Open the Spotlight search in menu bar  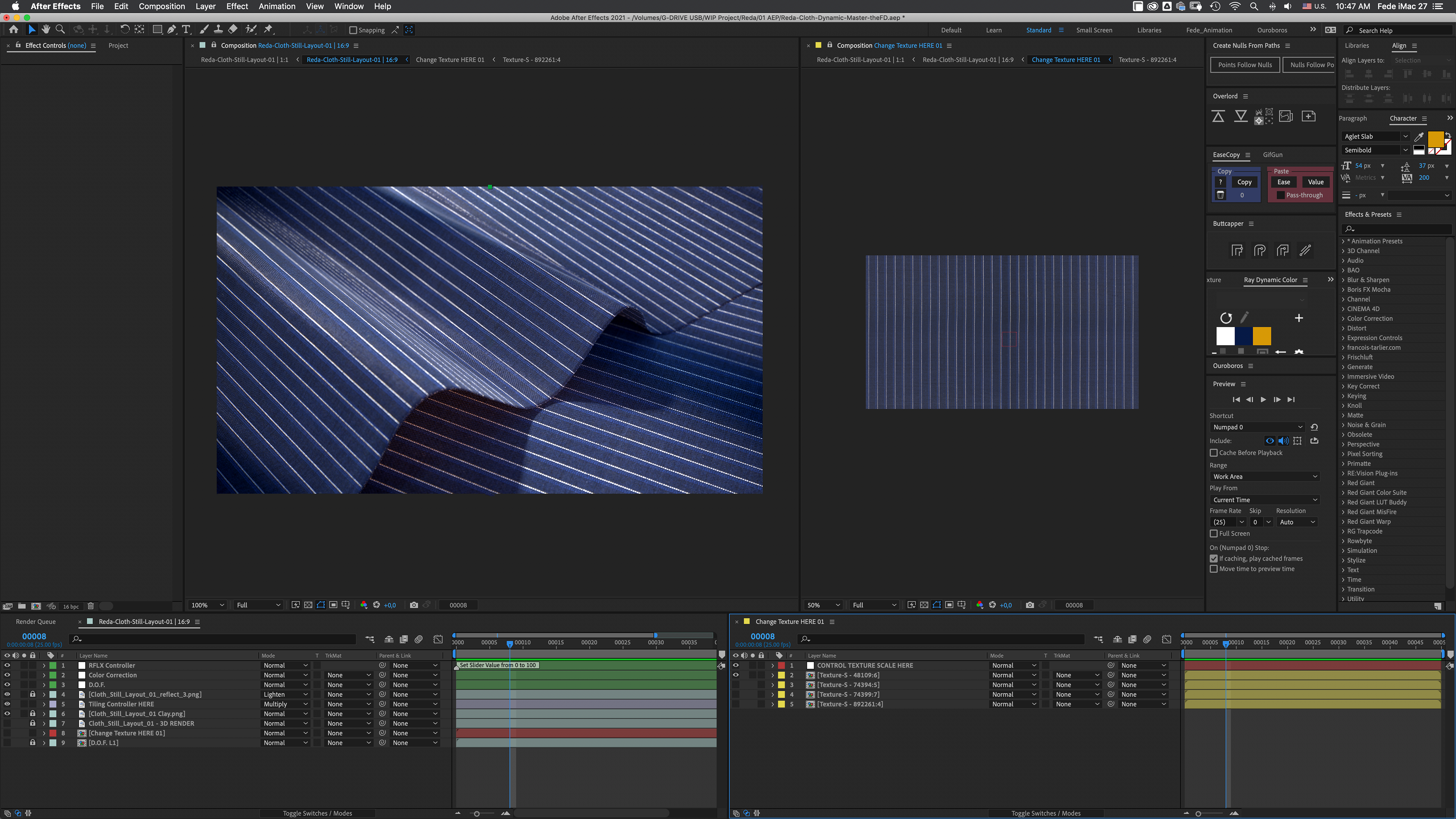click(1254, 6)
